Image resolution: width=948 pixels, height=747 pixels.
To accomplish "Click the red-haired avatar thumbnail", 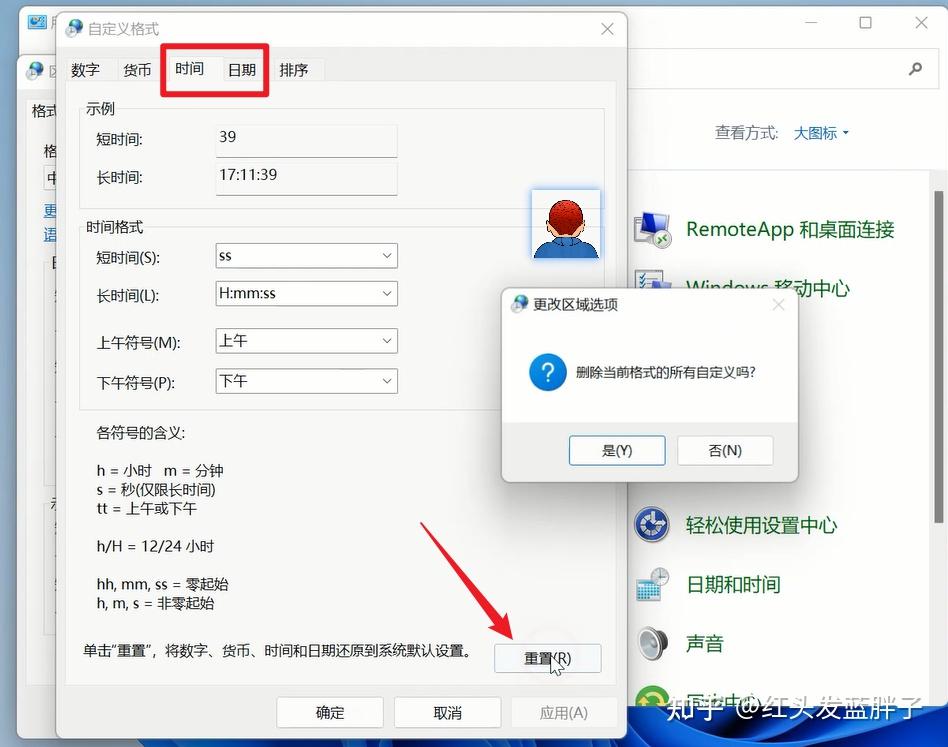I will [566, 225].
